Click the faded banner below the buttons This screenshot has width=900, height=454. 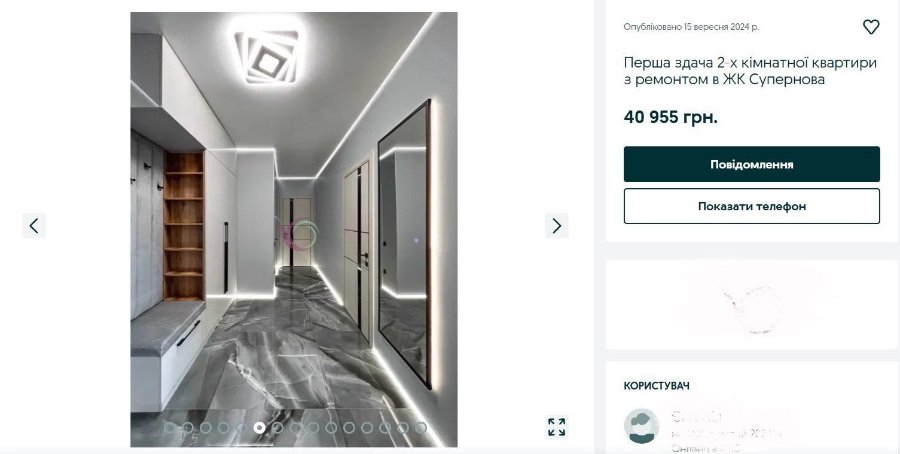(x=751, y=304)
